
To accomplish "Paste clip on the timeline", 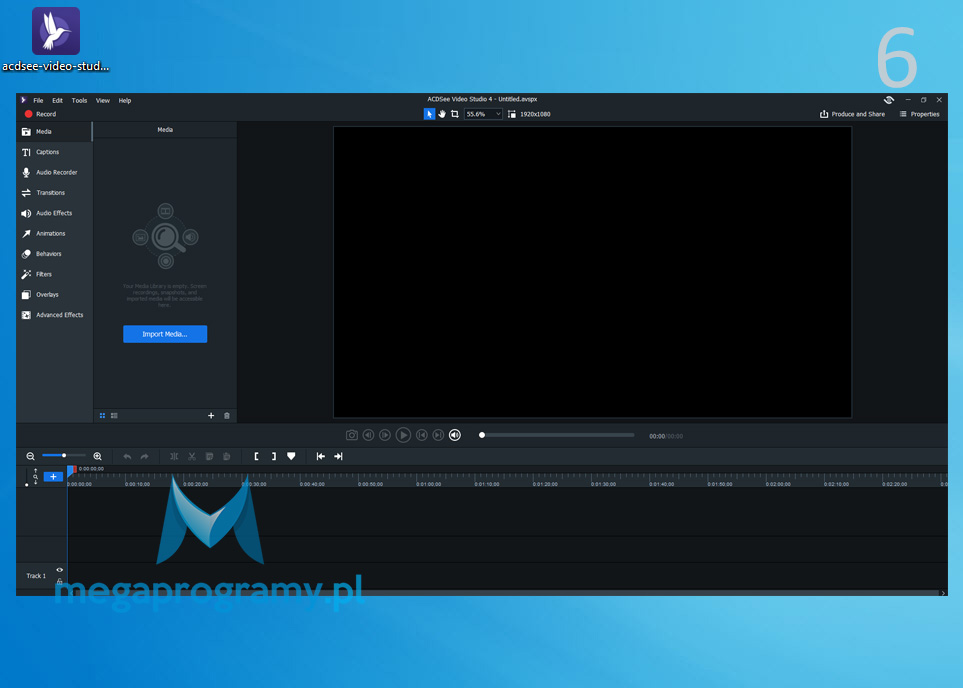I will point(227,456).
